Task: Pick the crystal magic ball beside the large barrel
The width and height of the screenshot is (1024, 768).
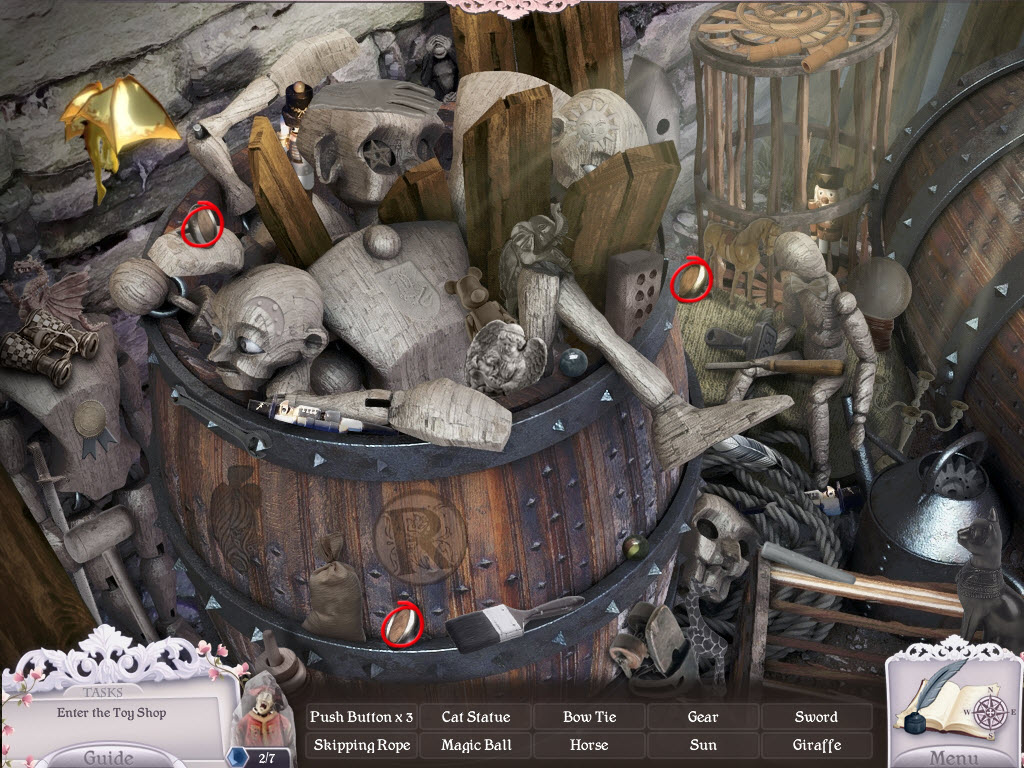Action: pos(883,287)
